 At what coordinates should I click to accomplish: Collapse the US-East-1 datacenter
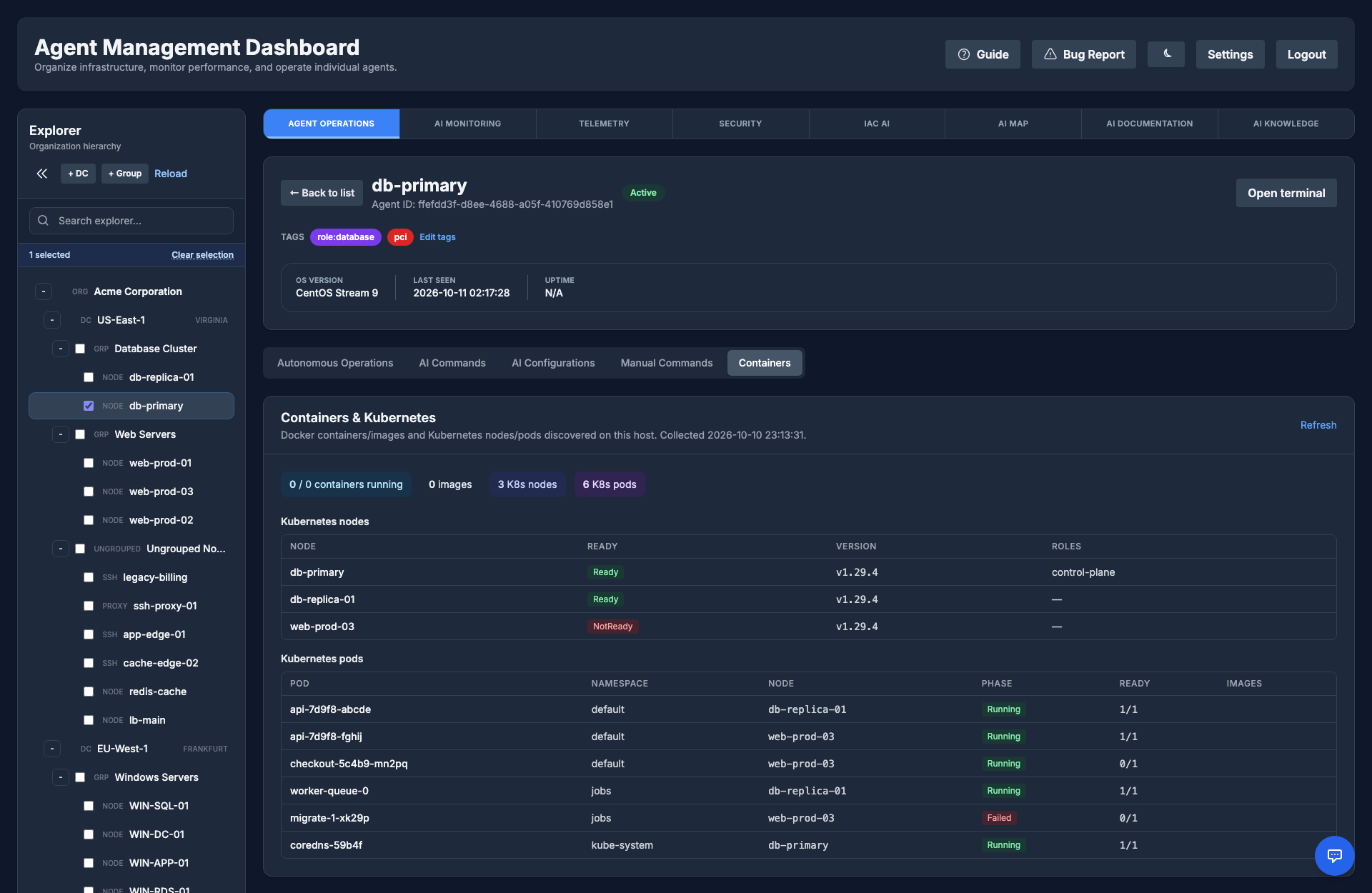coord(52,320)
